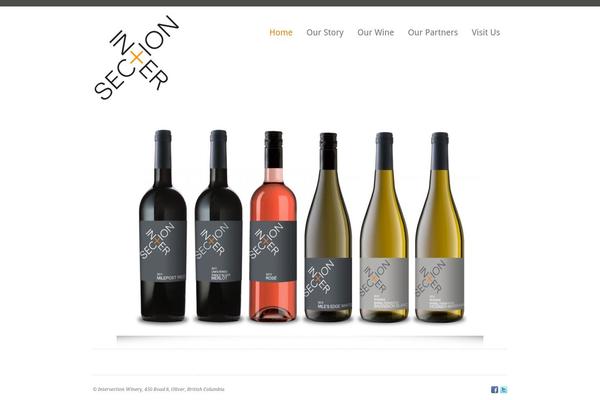Select the Visit Us menu link
Screen dimensions: 600x400
coord(486,33)
